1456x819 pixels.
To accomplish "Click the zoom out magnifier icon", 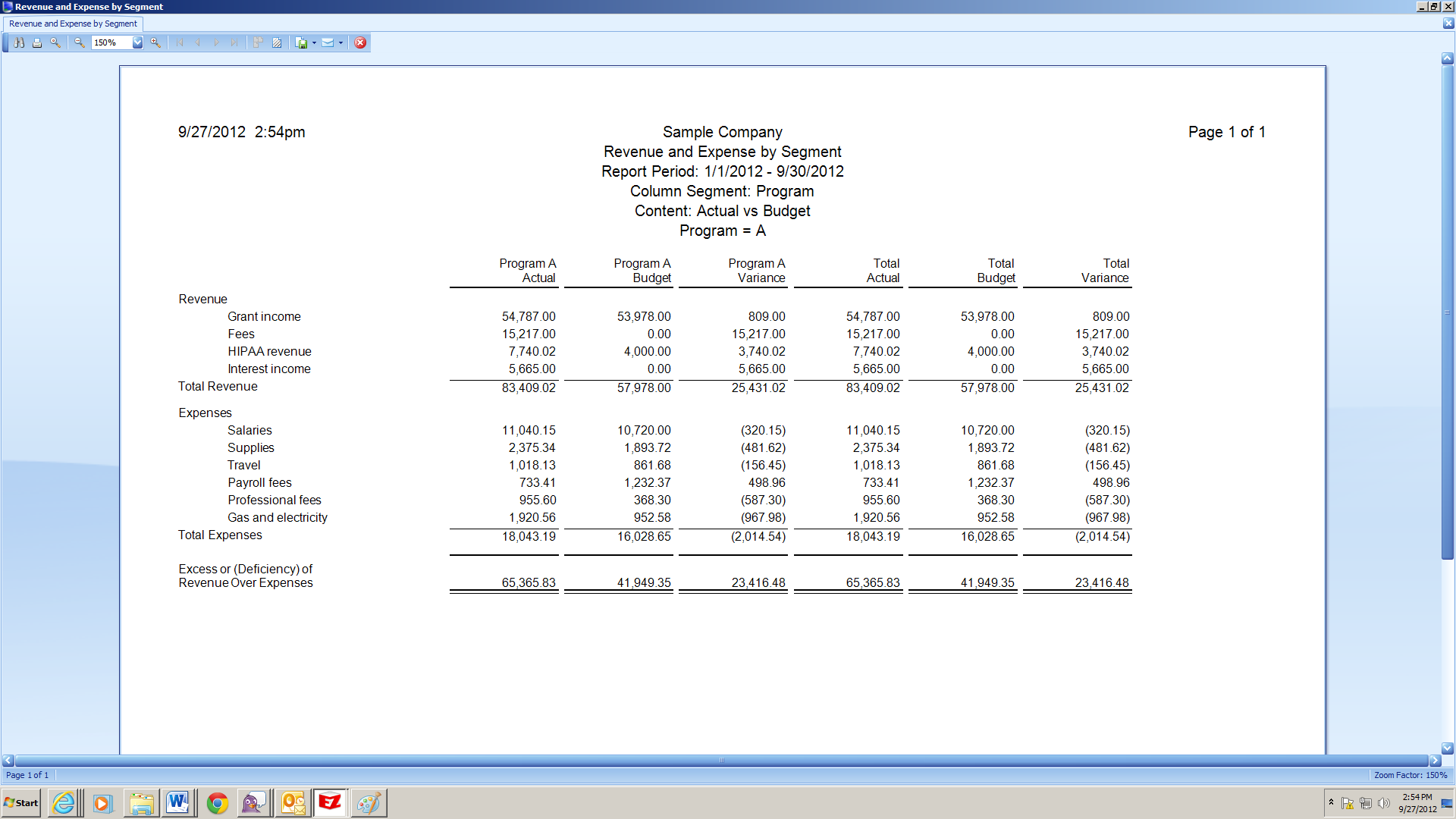I will point(79,42).
